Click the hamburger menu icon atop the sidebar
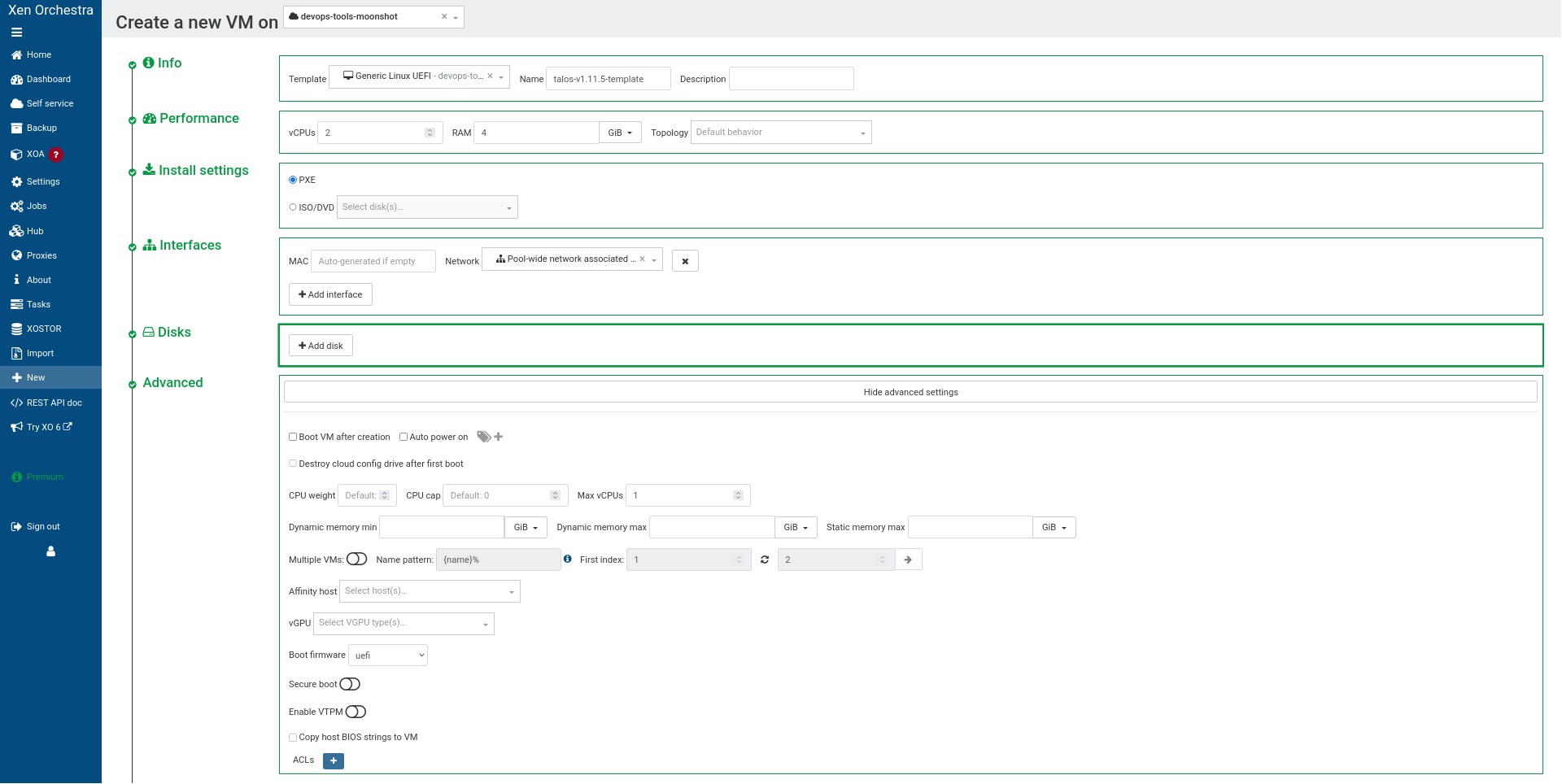This screenshot has width=1562, height=784. pos(16,33)
